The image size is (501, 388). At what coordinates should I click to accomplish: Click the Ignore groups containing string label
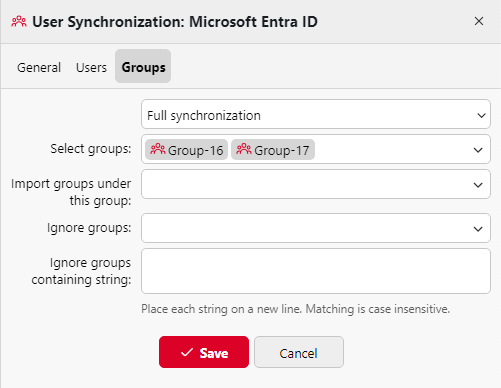pyautogui.click(x=81, y=271)
